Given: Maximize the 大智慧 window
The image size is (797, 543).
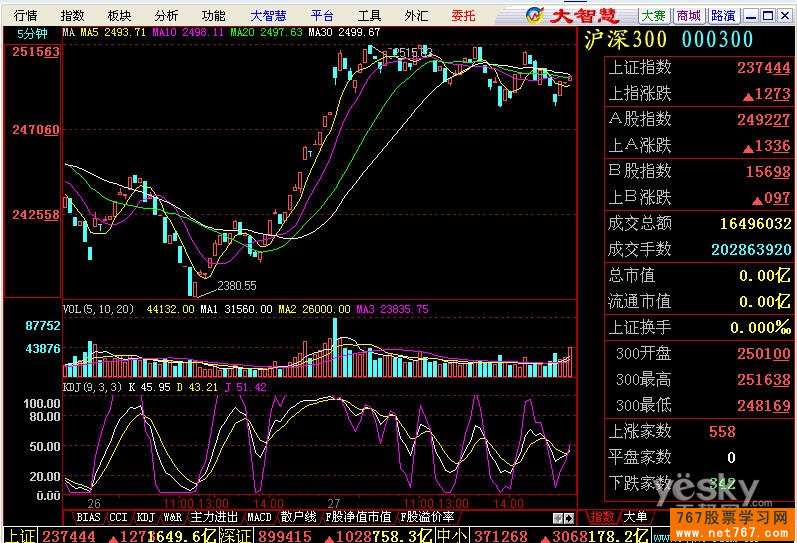Looking at the screenshot, I should click(768, 16).
